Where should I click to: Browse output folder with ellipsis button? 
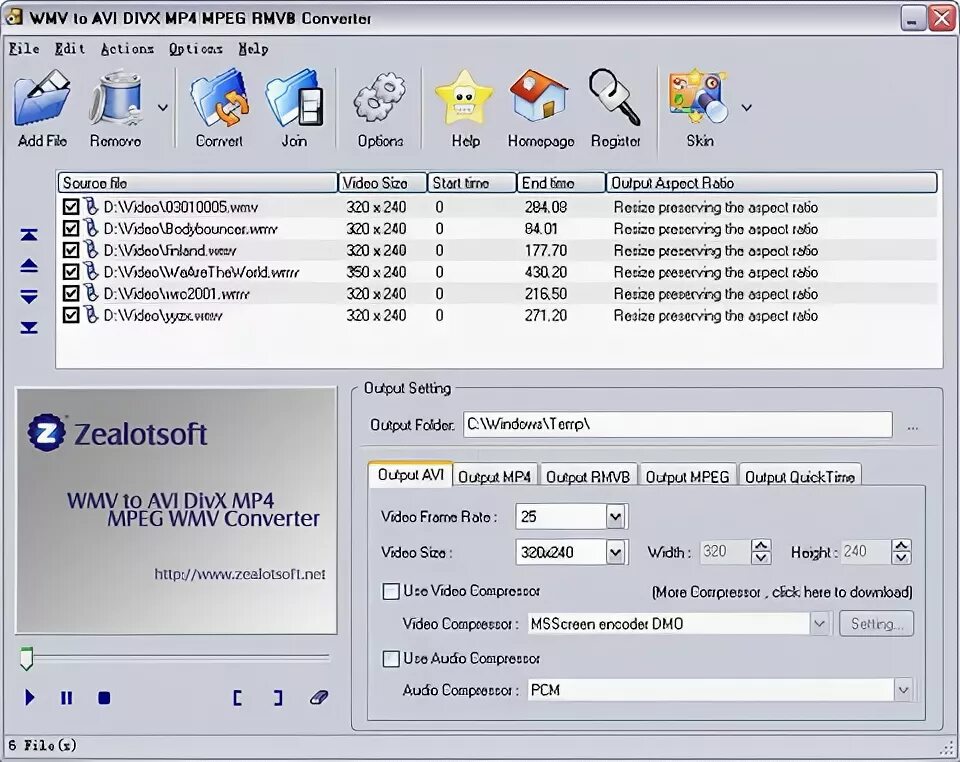912,427
